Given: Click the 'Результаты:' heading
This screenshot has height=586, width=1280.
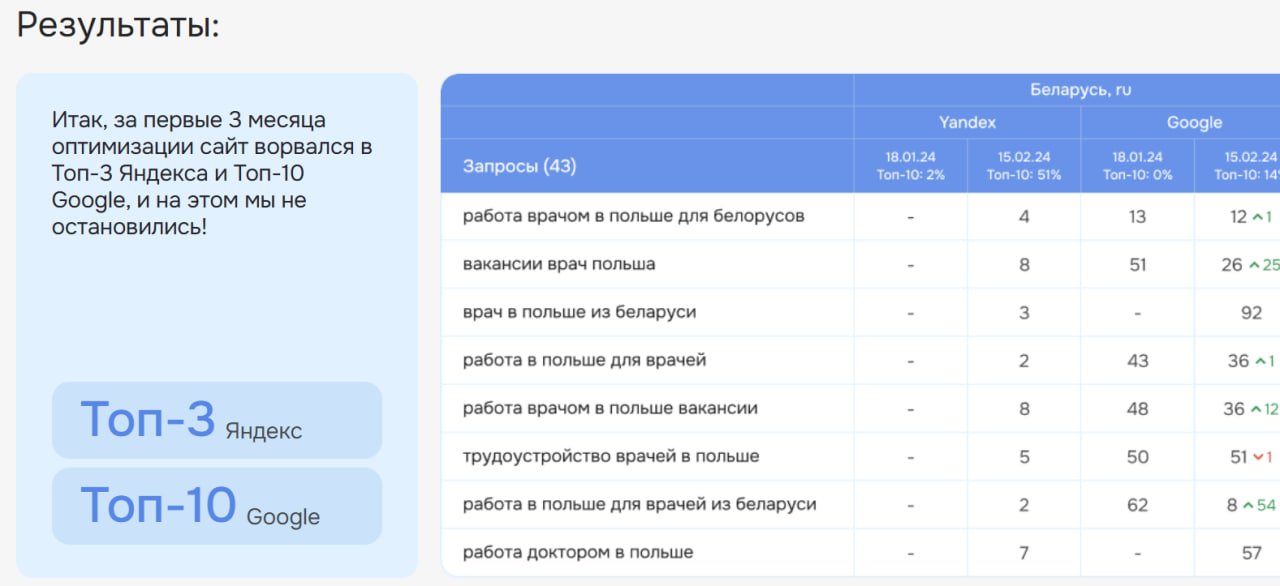Looking at the screenshot, I should pyautogui.click(x=118, y=25).
